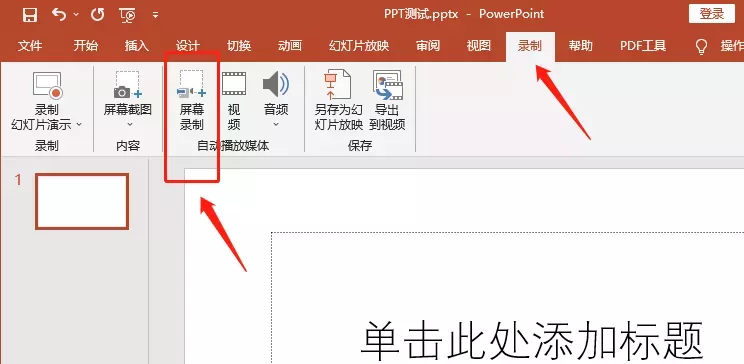Click the Save icon in quick access toolbar
The image size is (744, 364).
(29, 15)
